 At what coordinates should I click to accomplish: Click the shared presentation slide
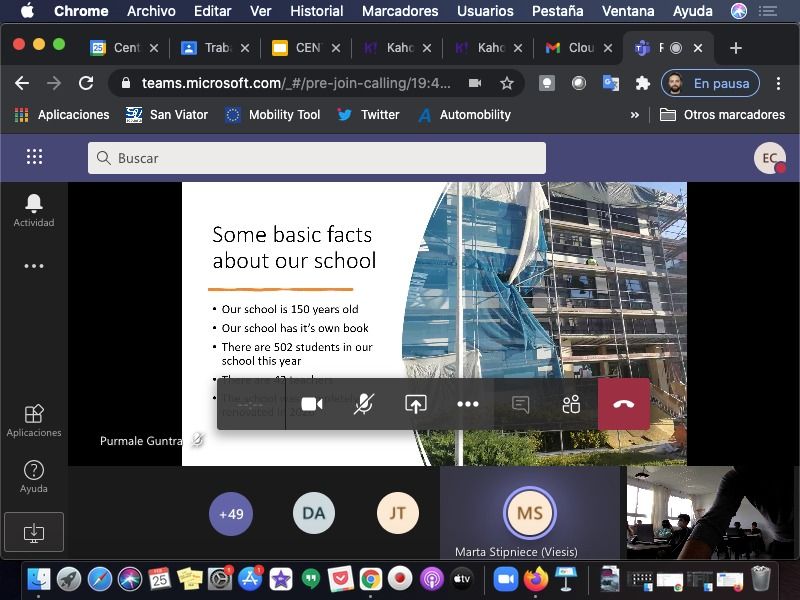(434, 323)
